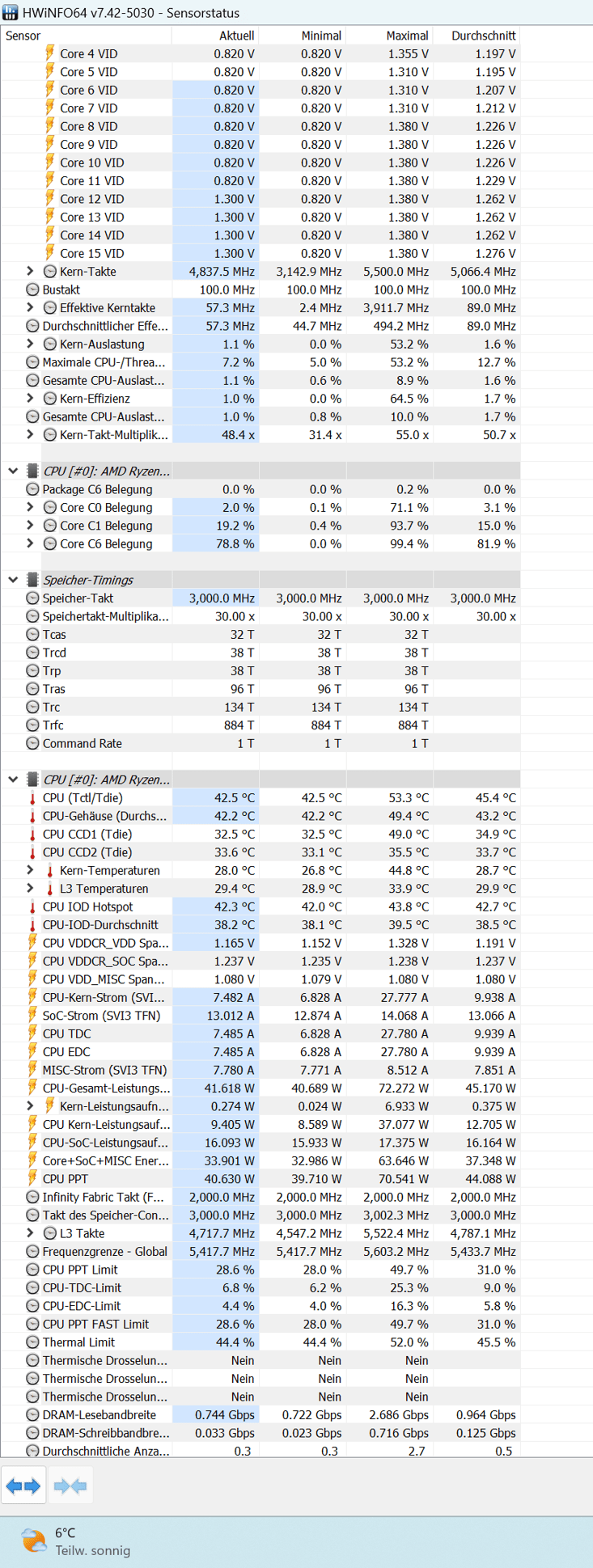The width and height of the screenshot is (593, 1568).
Task: Click the thermometer icon beside CPU (Tctl/Tdie)
Action: [x=32, y=797]
